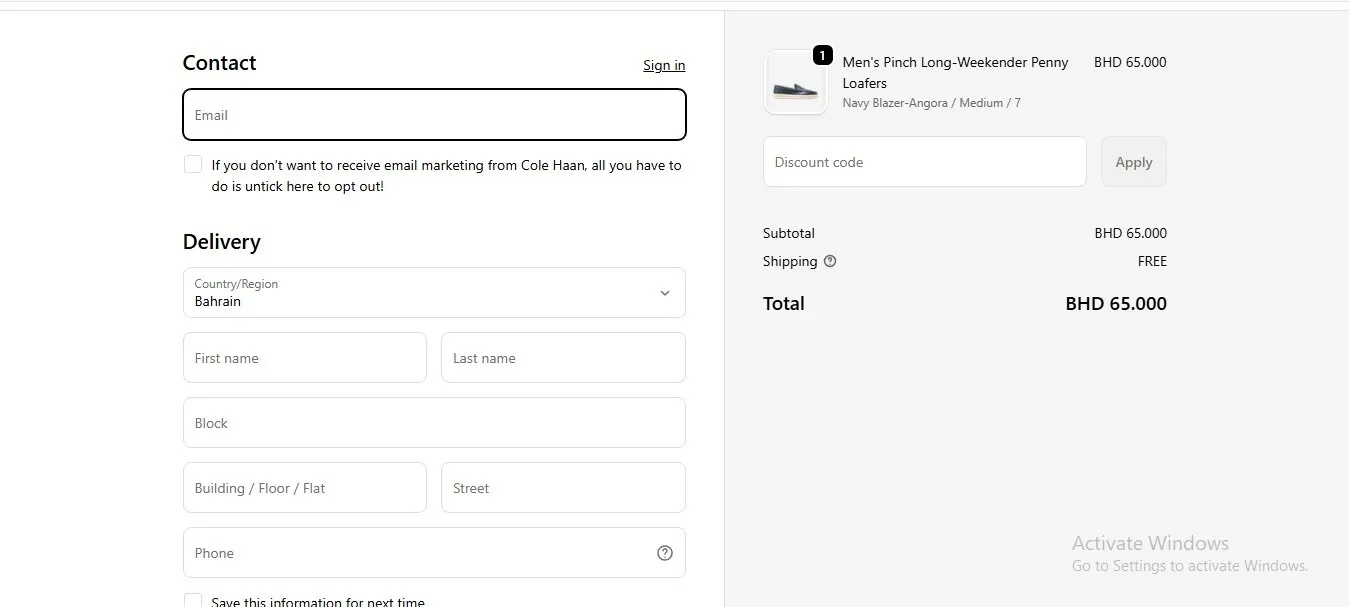This screenshot has width=1349, height=607.
Task: Click the Apply discount button
Action: click(x=1134, y=161)
